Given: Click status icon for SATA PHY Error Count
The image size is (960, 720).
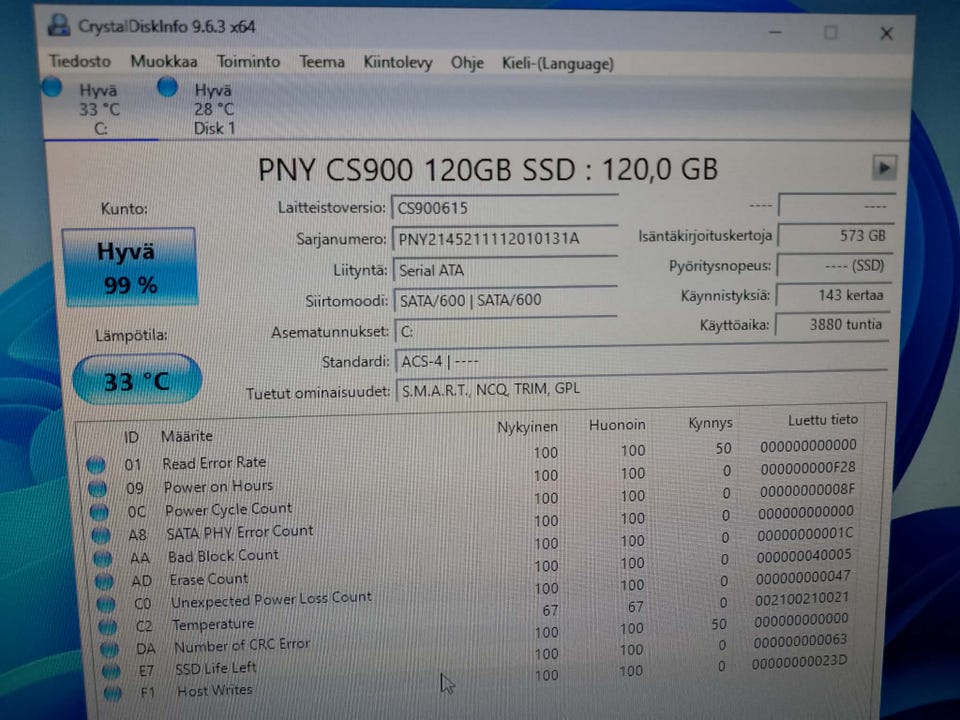Looking at the screenshot, I should (x=100, y=536).
